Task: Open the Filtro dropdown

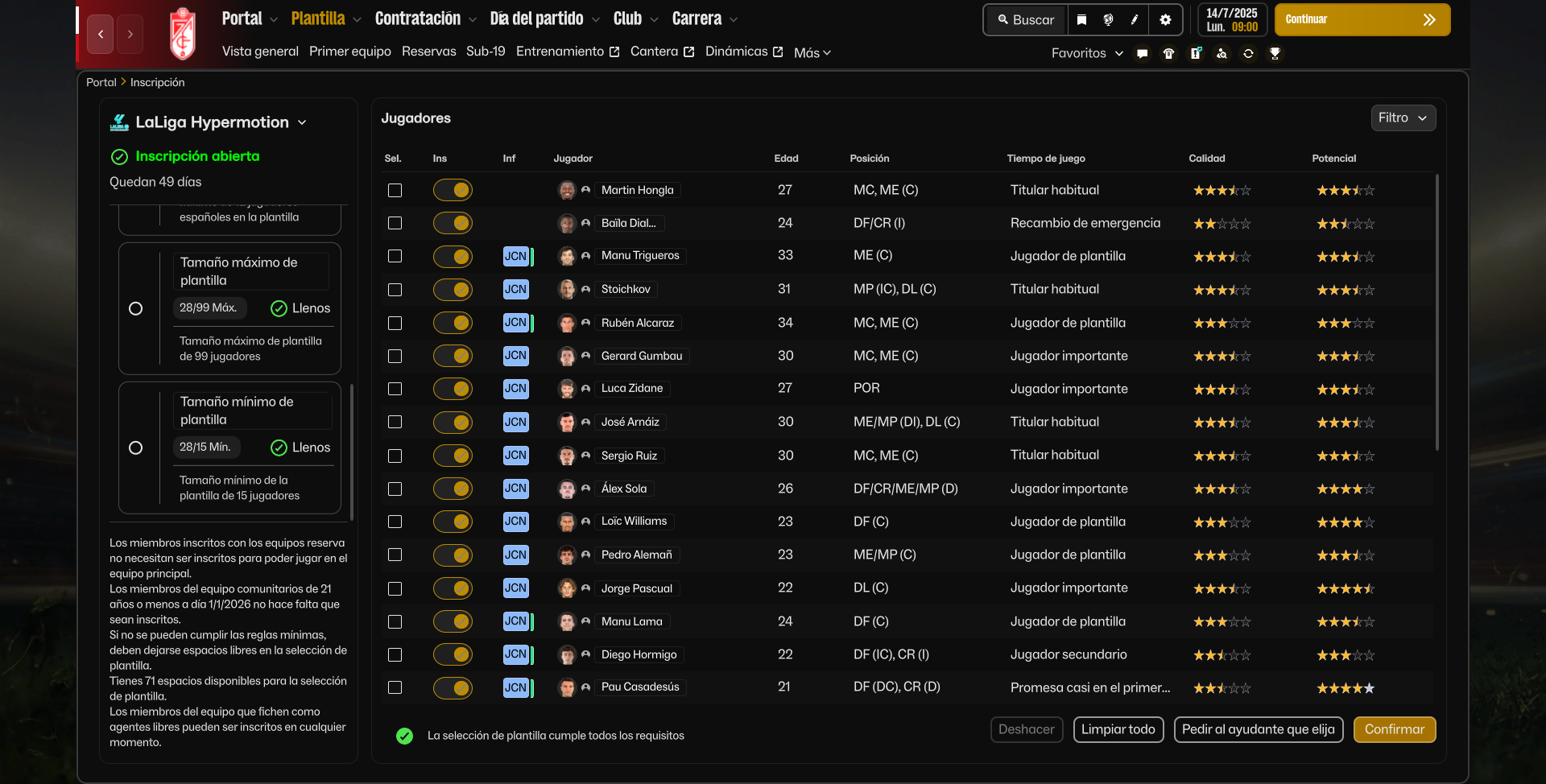Action: click(x=1402, y=118)
